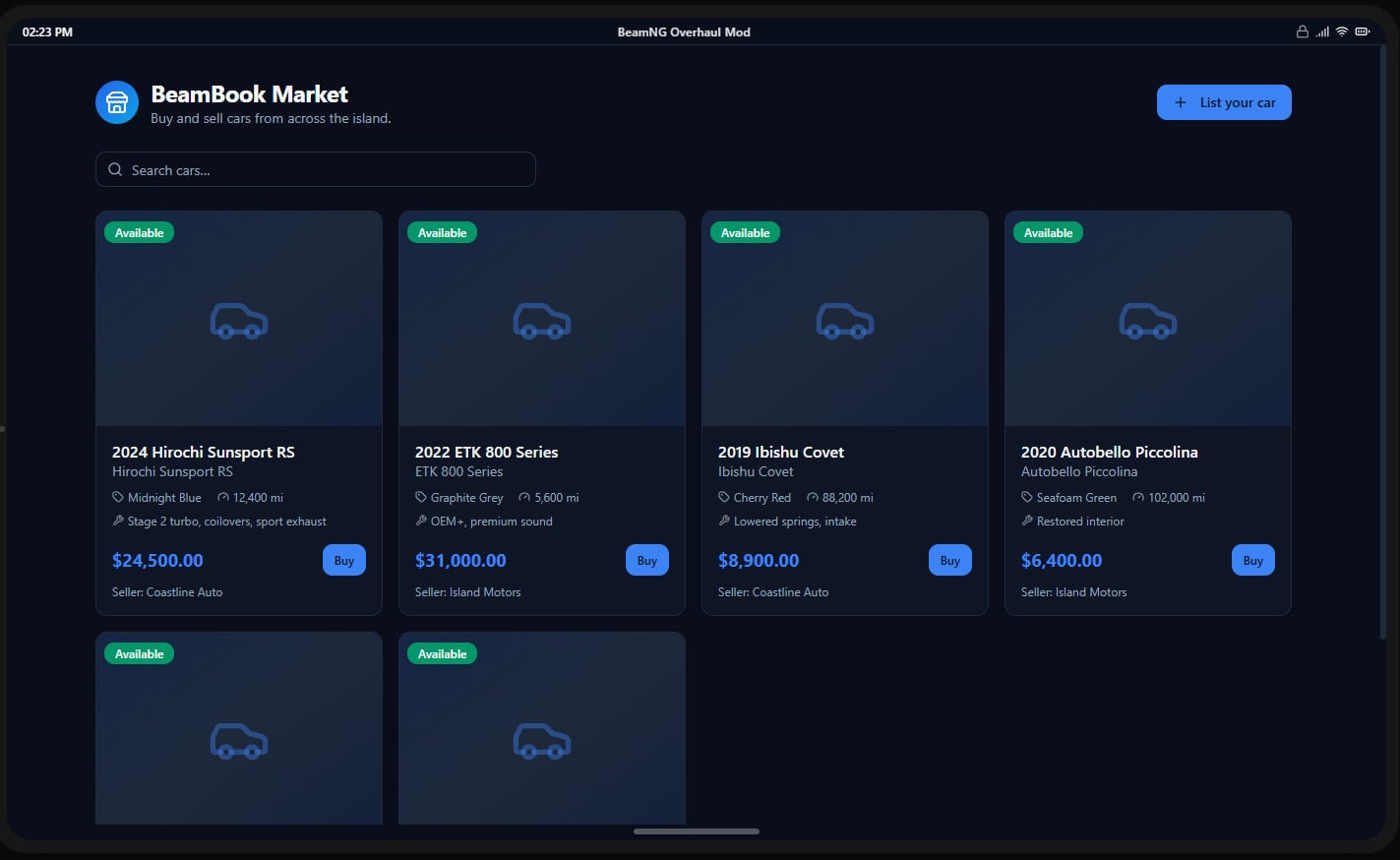Click the tag icon beside Midnight Blue

click(118, 497)
